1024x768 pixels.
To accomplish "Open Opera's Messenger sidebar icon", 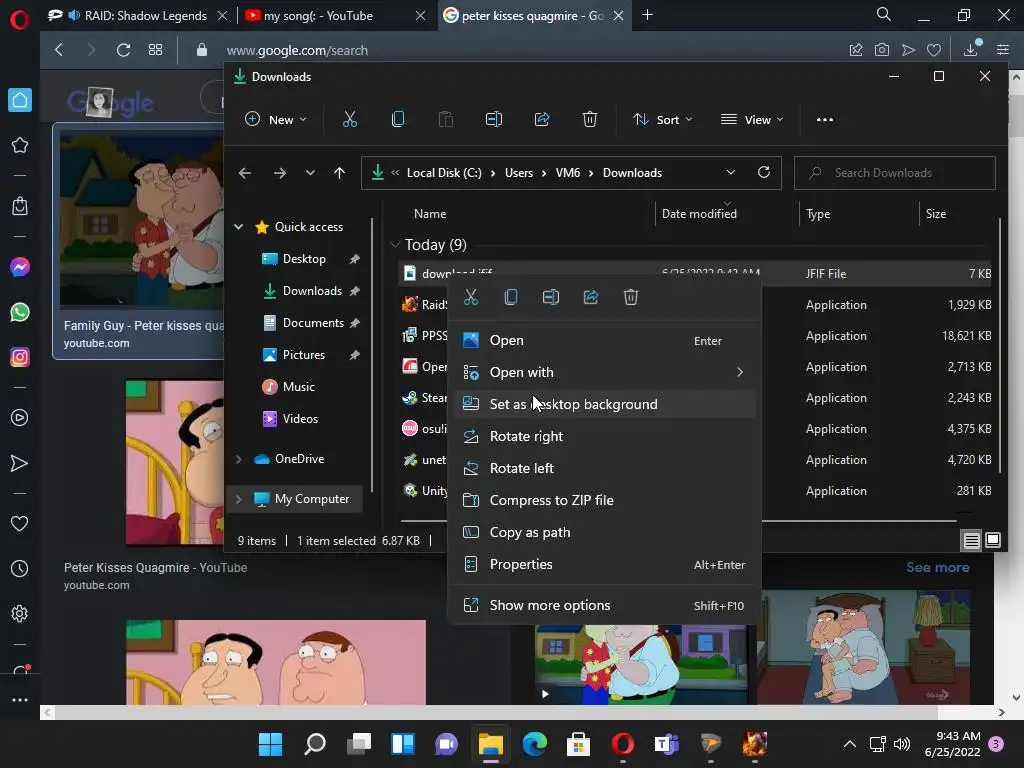I will [20, 267].
